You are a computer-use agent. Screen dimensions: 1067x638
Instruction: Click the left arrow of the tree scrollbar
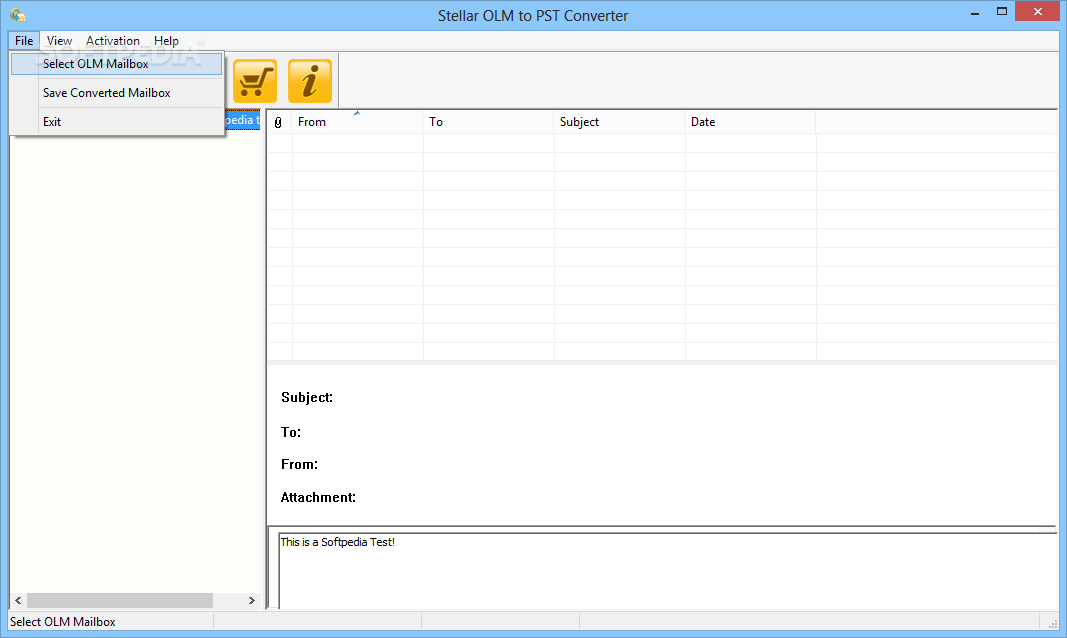pos(18,601)
